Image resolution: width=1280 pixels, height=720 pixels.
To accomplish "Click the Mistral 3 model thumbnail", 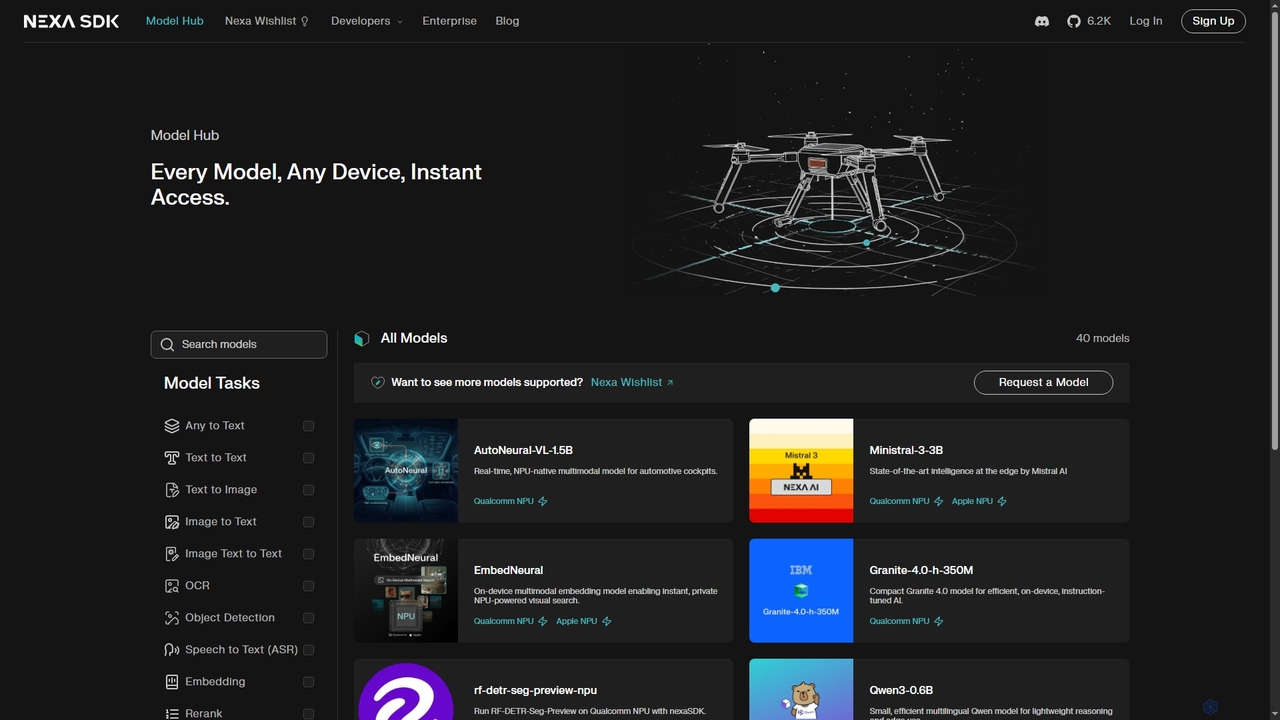I will pos(801,471).
